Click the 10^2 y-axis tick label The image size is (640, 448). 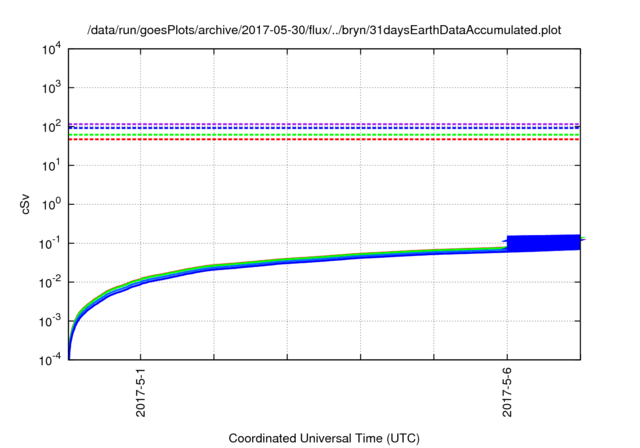coord(51,127)
